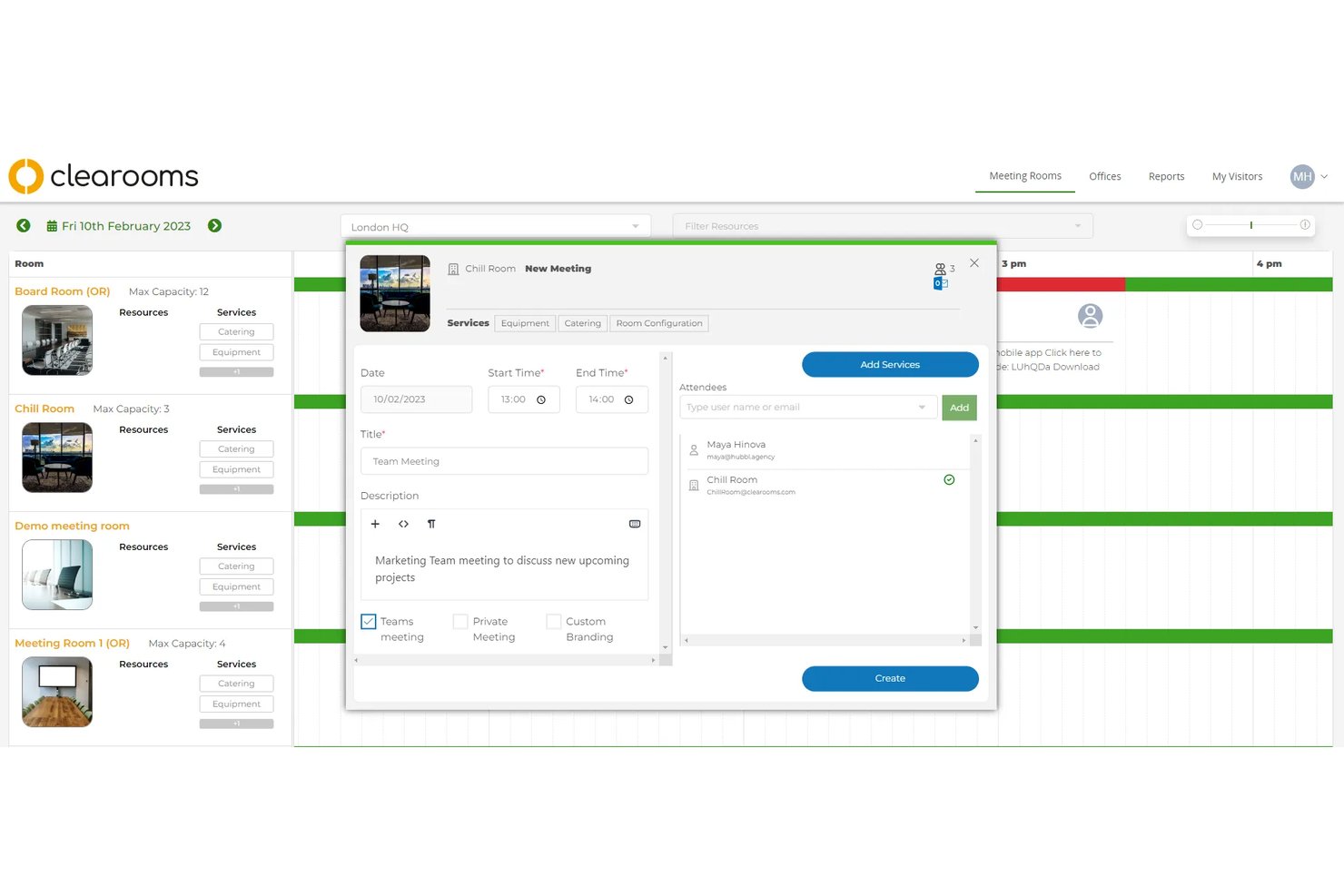Click the Chill Room photo in dialog header
1344x896 pixels.
[395, 293]
